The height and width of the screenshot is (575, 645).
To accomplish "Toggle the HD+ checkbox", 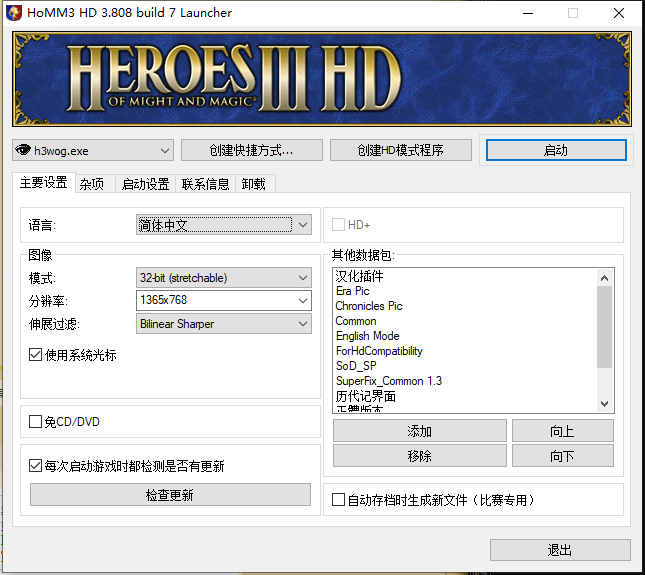I will coord(338,225).
